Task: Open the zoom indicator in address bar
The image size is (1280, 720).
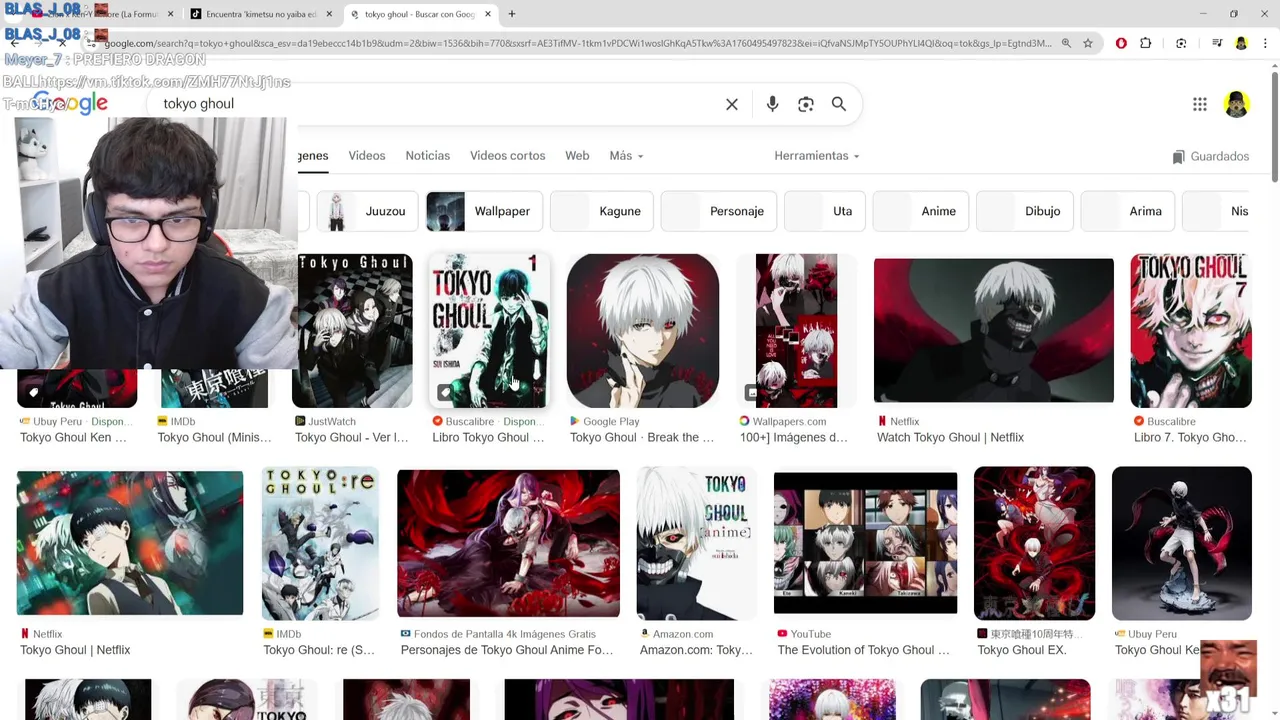Action: [1066, 43]
